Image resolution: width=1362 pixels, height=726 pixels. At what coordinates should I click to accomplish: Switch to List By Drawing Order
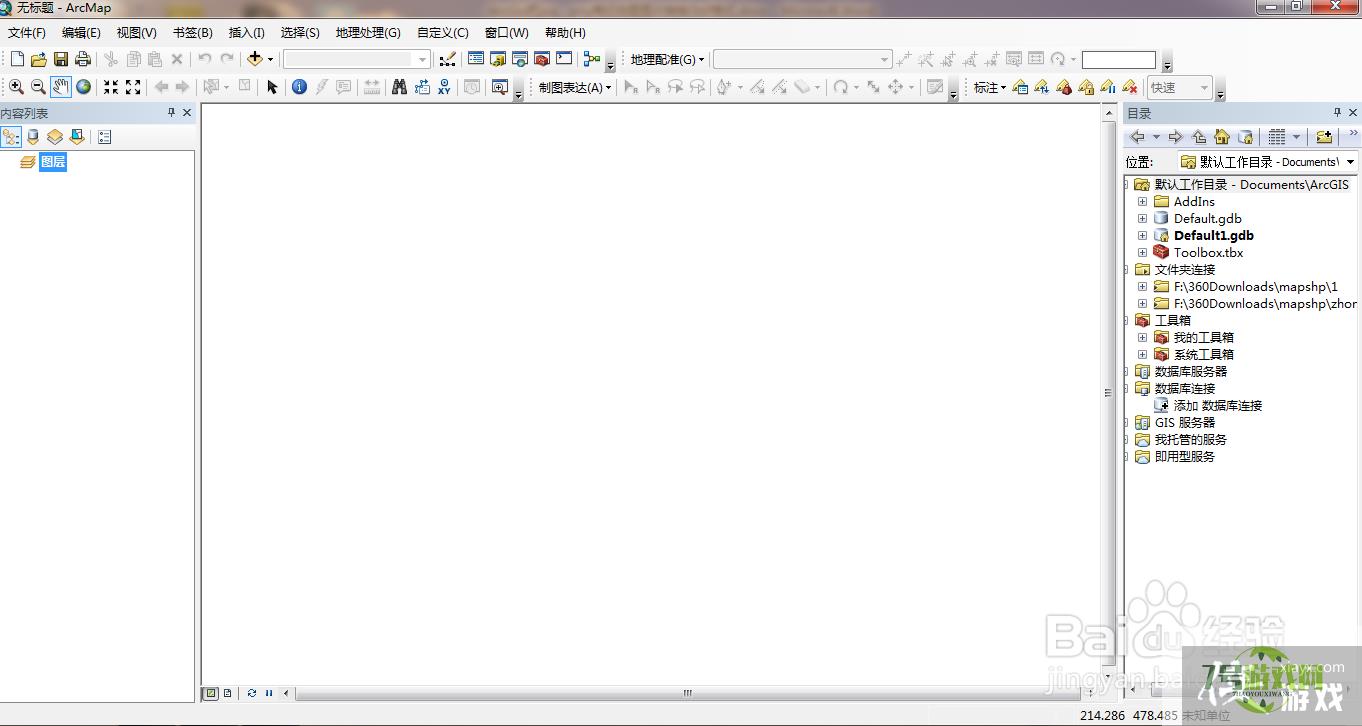11,137
